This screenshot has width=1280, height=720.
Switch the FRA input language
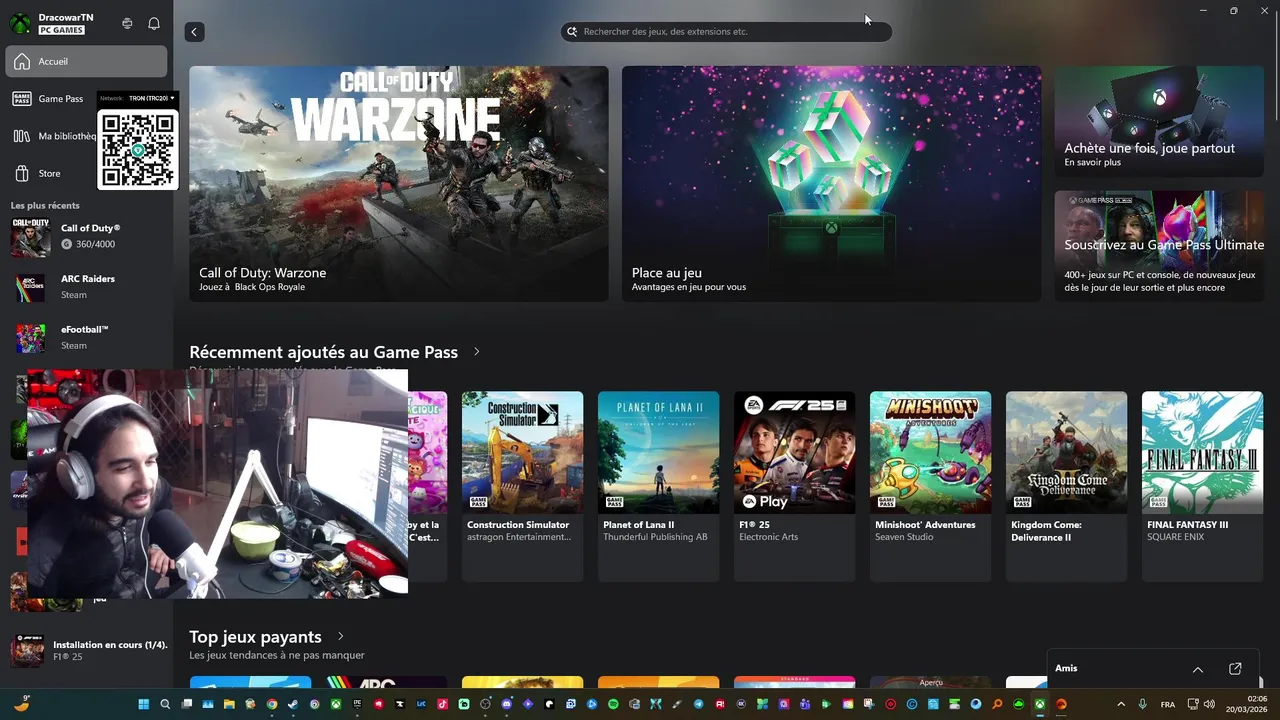[1168, 704]
